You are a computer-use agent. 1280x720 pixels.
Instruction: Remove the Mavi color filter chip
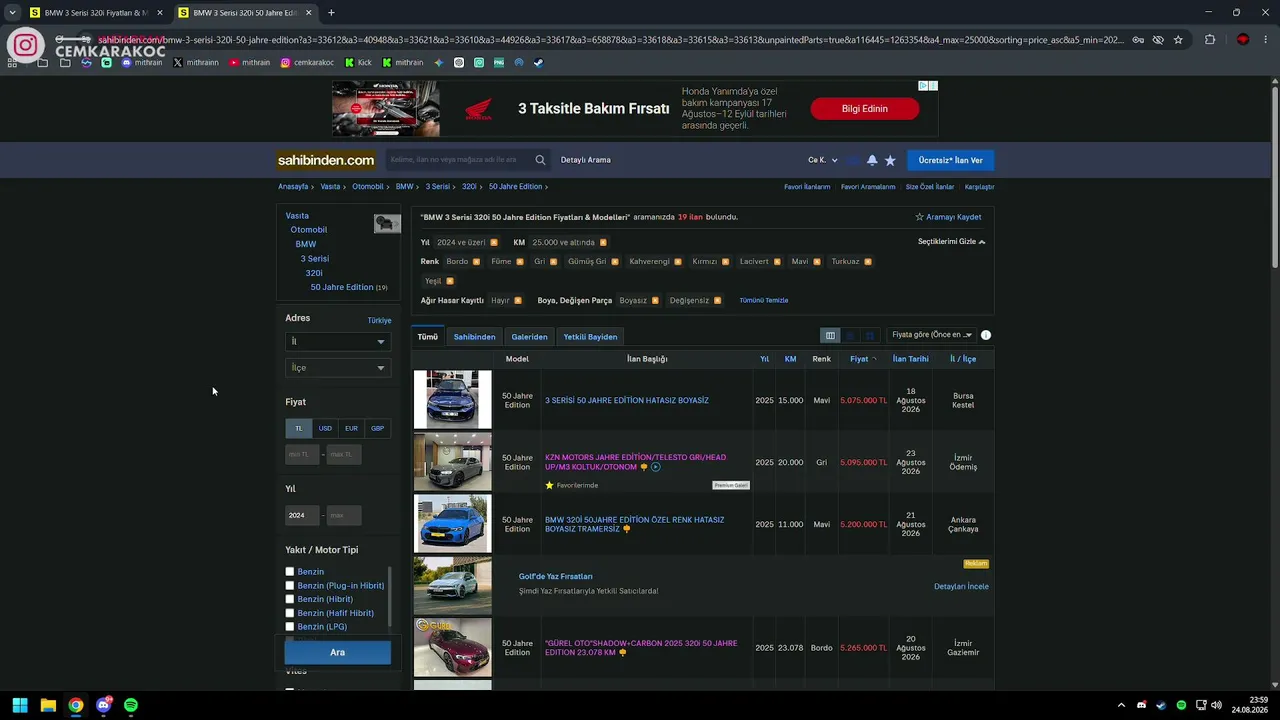(x=817, y=262)
